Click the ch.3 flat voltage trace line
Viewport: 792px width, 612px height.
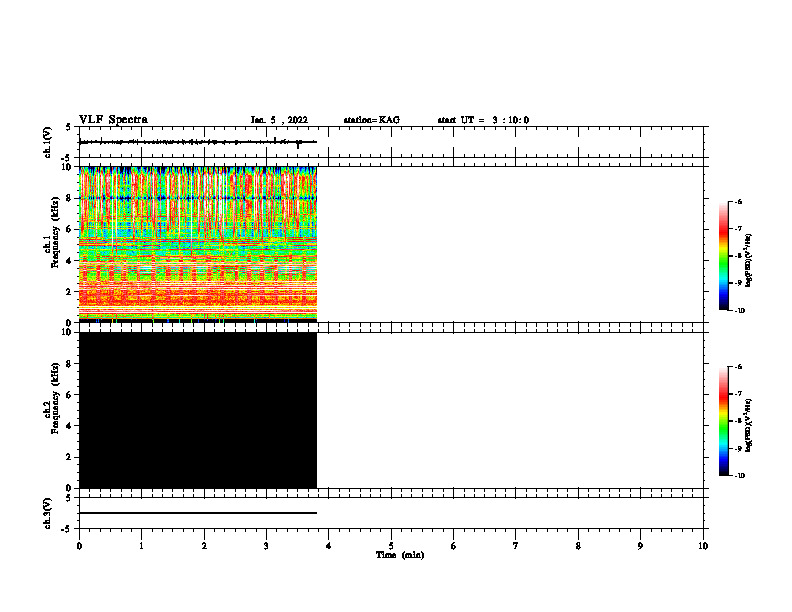pos(198,513)
